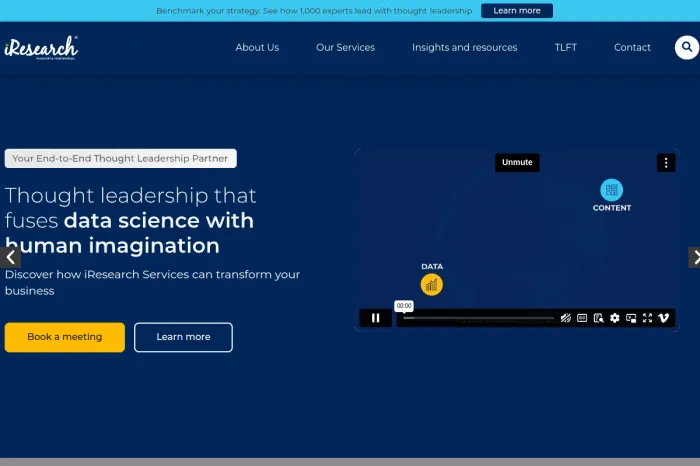
Task: Open the Contact page
Action: coord(632,47)
